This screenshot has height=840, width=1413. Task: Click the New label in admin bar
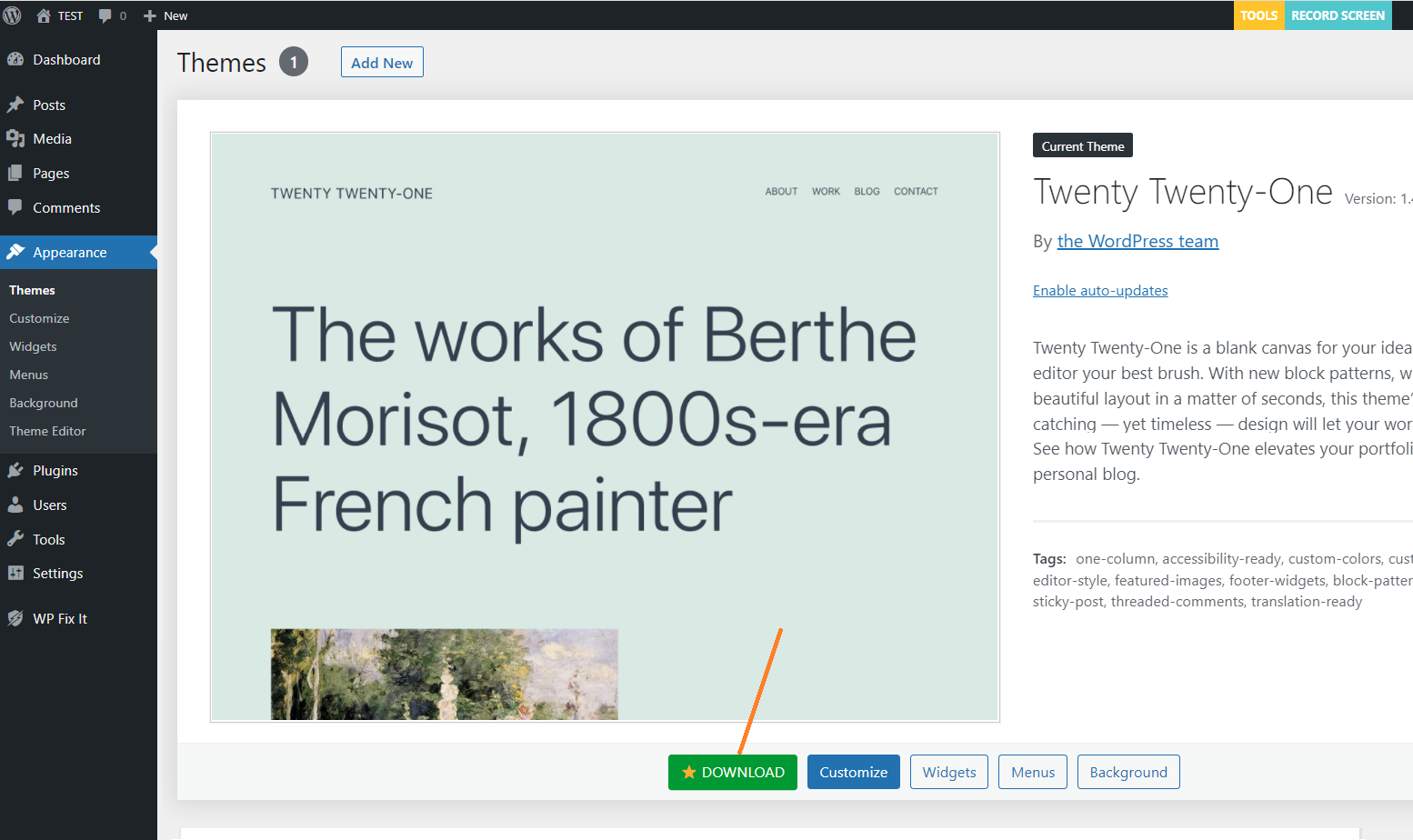coord(175,15)
